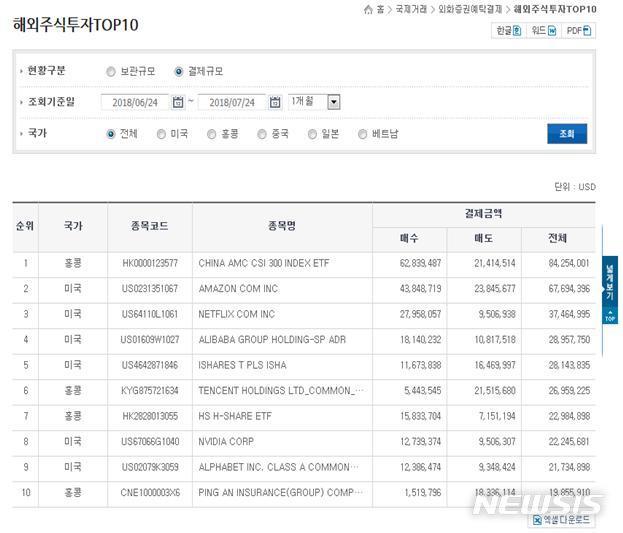Edit the end date field 2018/07/24

pos(232,102)
